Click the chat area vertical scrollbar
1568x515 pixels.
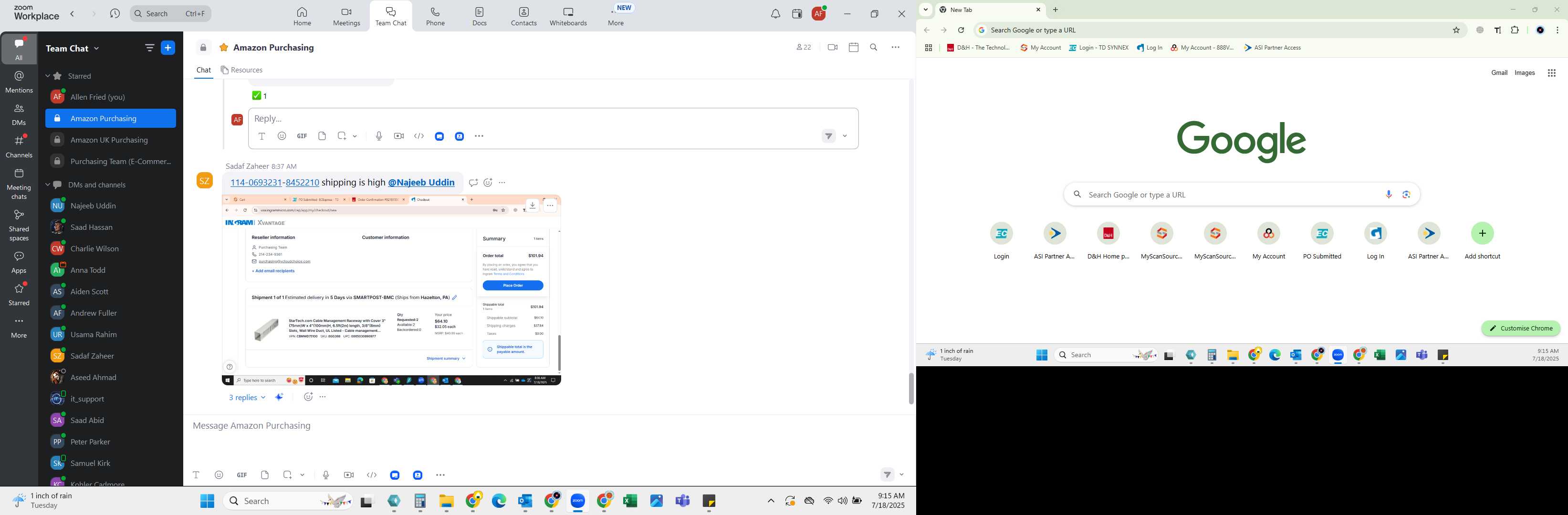pos(910,388)
